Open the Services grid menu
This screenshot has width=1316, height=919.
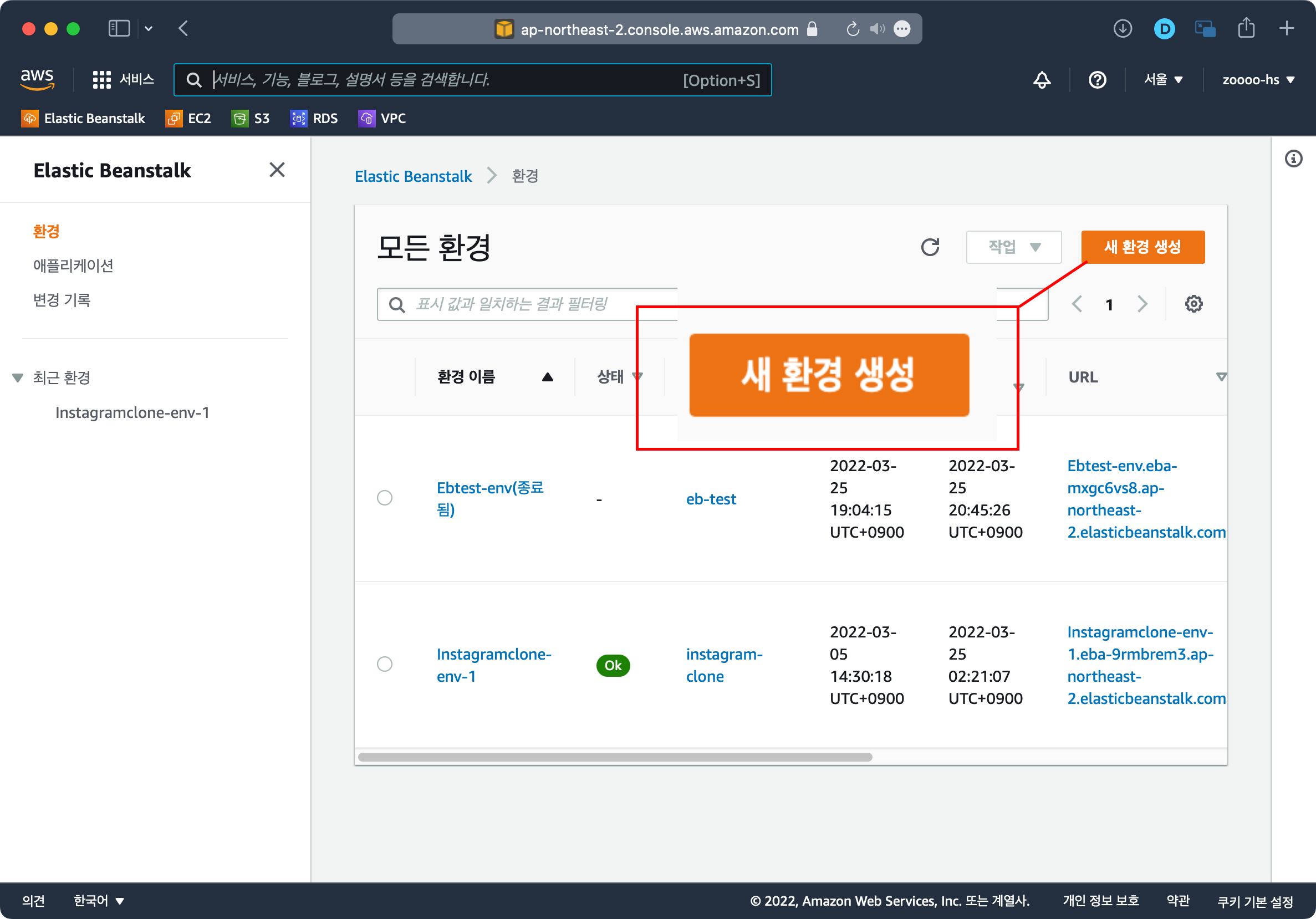click(x=123, y=80)
